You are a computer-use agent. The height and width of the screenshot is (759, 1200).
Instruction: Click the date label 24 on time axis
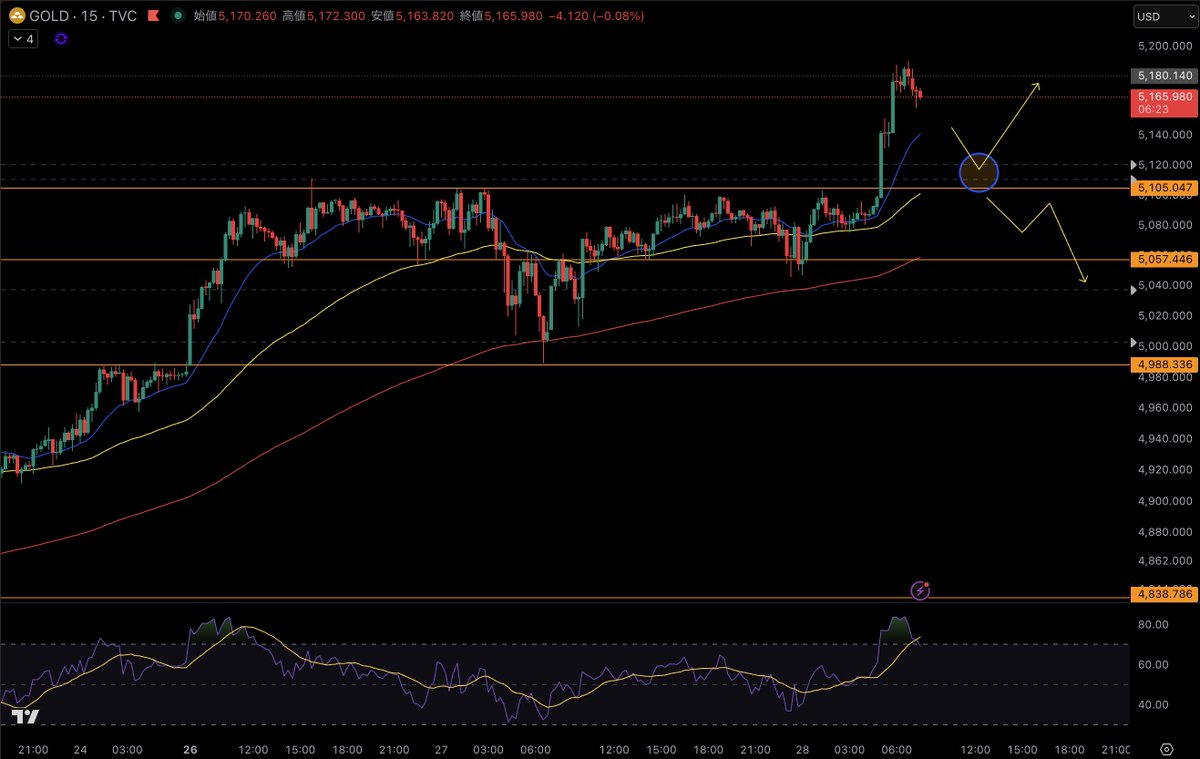(x=81, y=749)
